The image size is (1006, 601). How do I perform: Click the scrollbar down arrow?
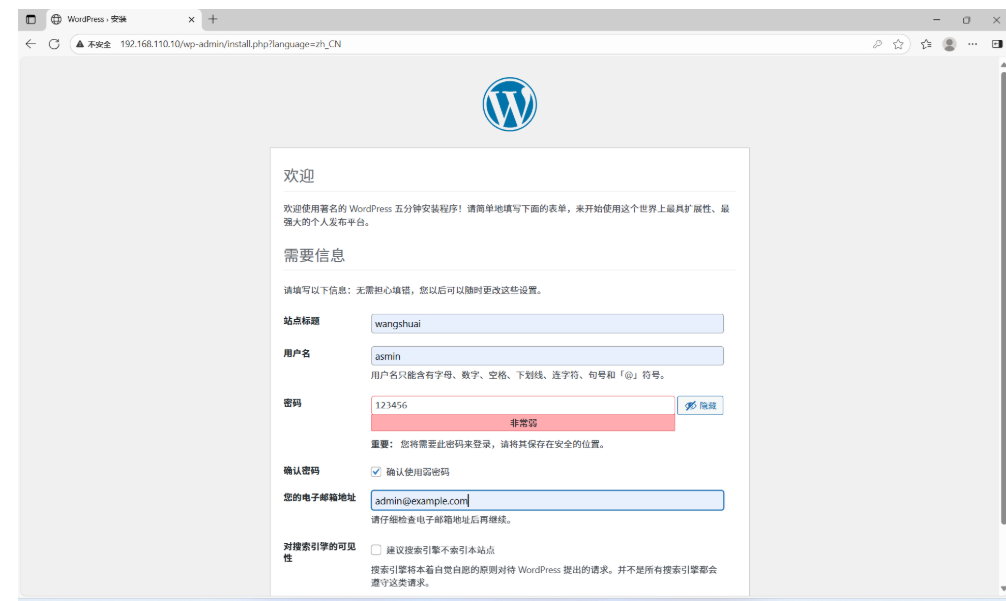[1003, 588]
